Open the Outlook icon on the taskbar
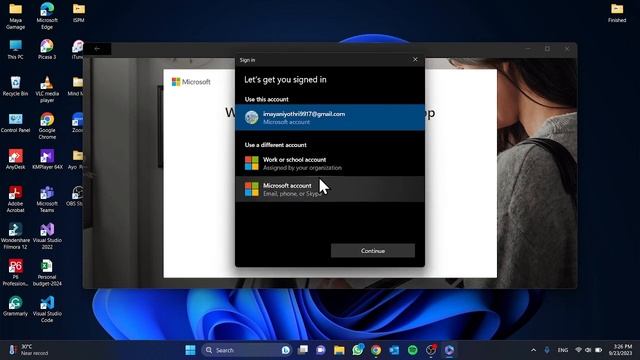This screenshot has width=640, height=360. click(x=394, y=350)
